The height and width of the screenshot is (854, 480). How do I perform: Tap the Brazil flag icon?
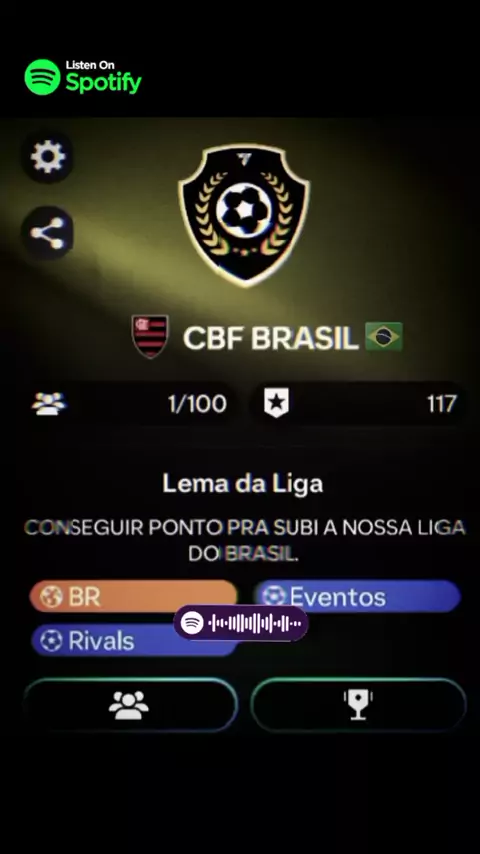[x=384, y=337]
